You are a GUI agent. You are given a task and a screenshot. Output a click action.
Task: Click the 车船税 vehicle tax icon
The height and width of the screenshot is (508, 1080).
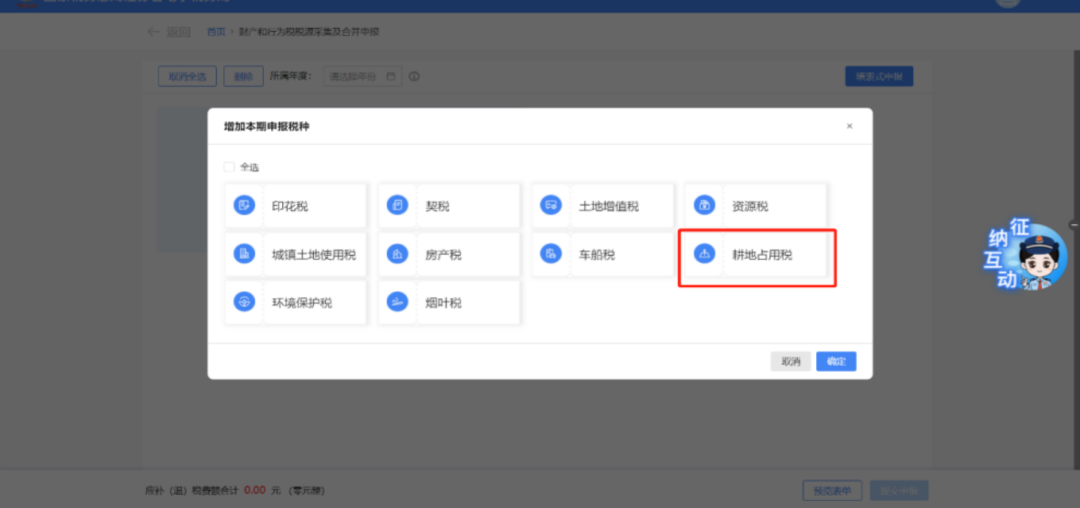tap(550, 254)
